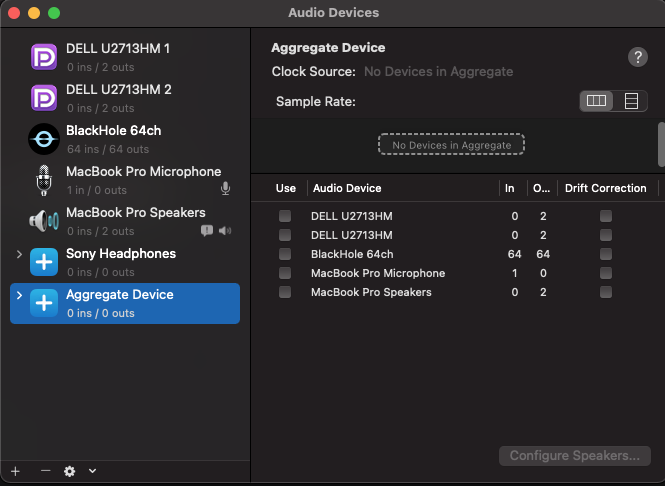The image size is (665, 486).
Task: Select Sony Headphones in sidebar
Action: [x=125, y=262]
